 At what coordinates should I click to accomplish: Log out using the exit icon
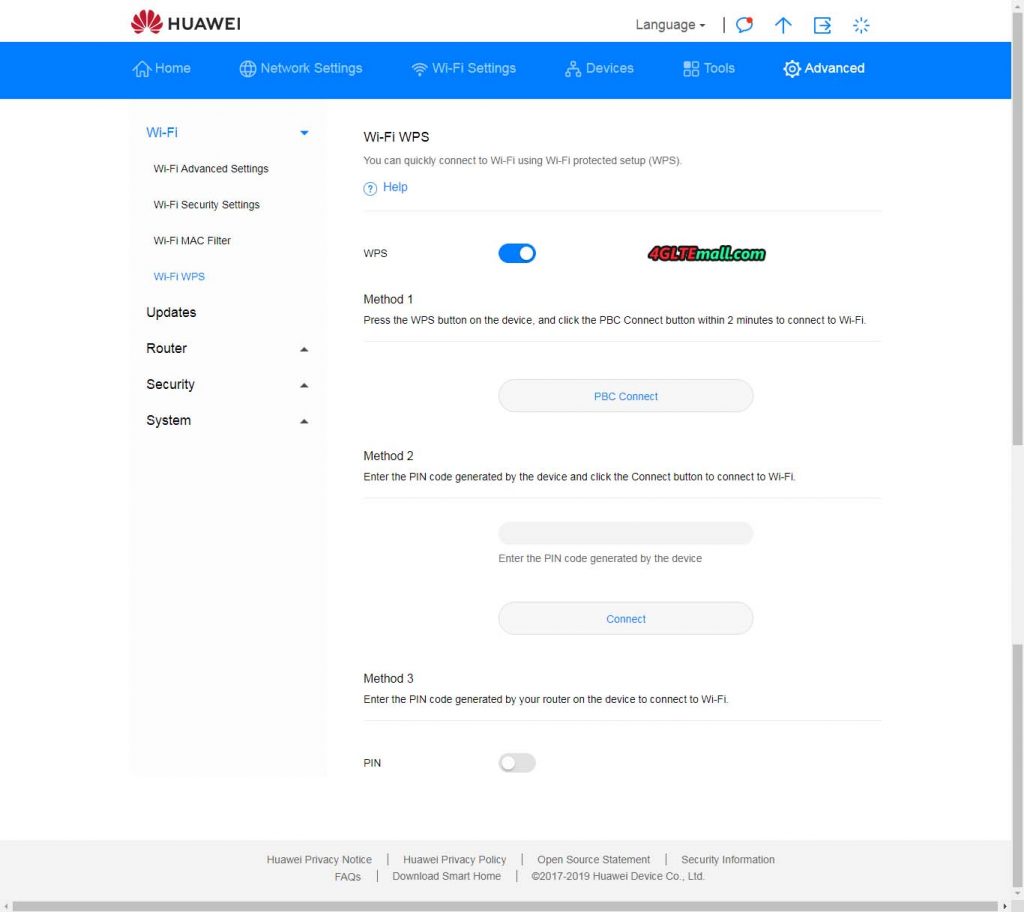click(822, 25)
